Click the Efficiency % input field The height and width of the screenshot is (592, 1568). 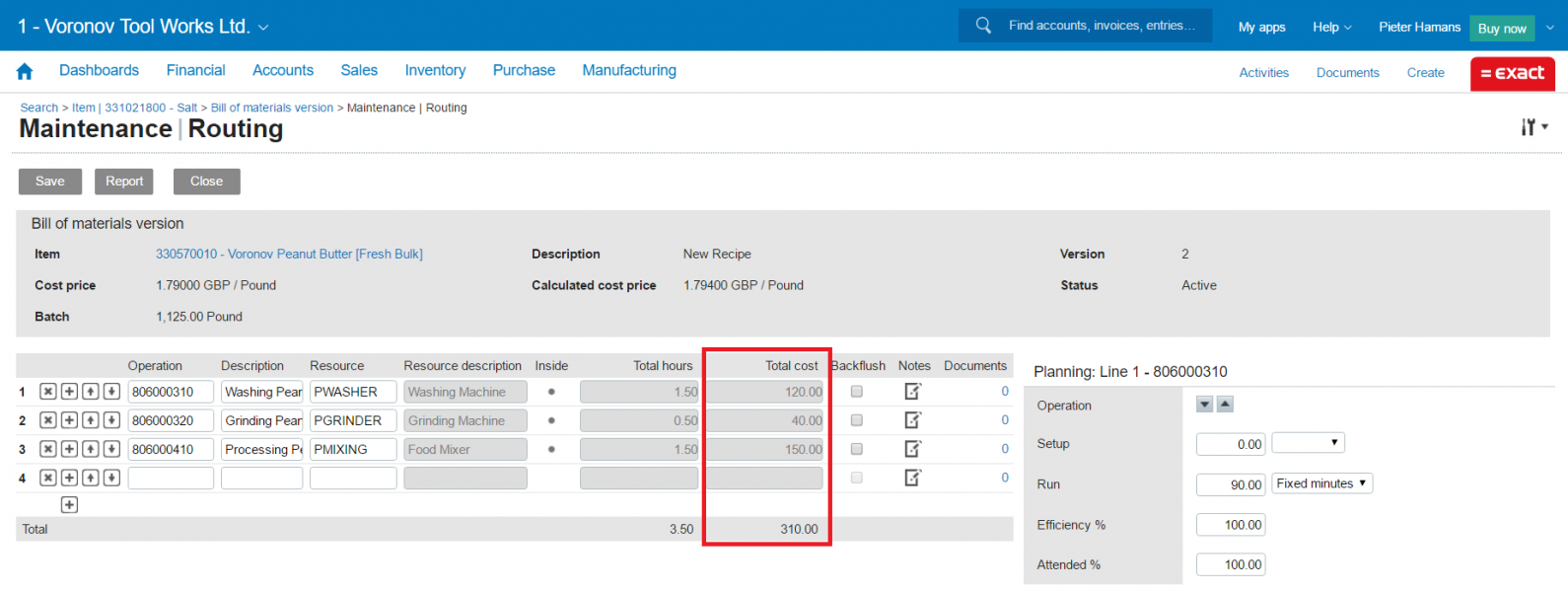(x=1231, y=525)
